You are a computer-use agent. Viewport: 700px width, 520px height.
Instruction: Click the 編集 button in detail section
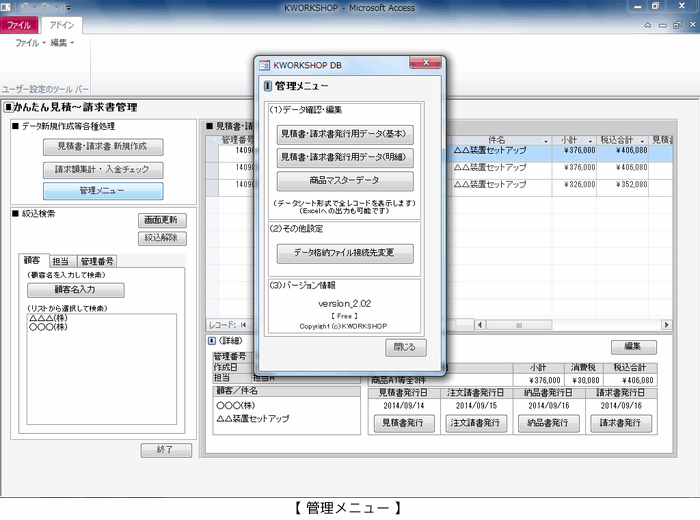pyautogui.click(x=633, y=347)
